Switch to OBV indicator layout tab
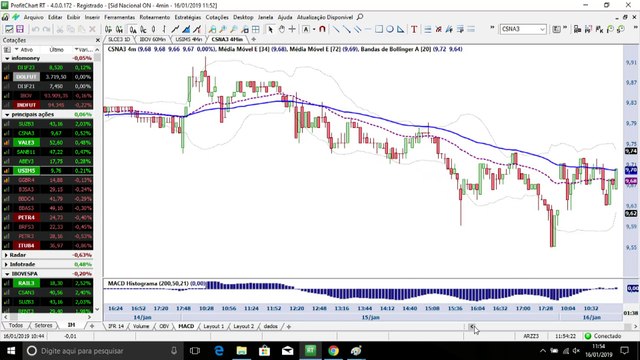 (164, 326)
